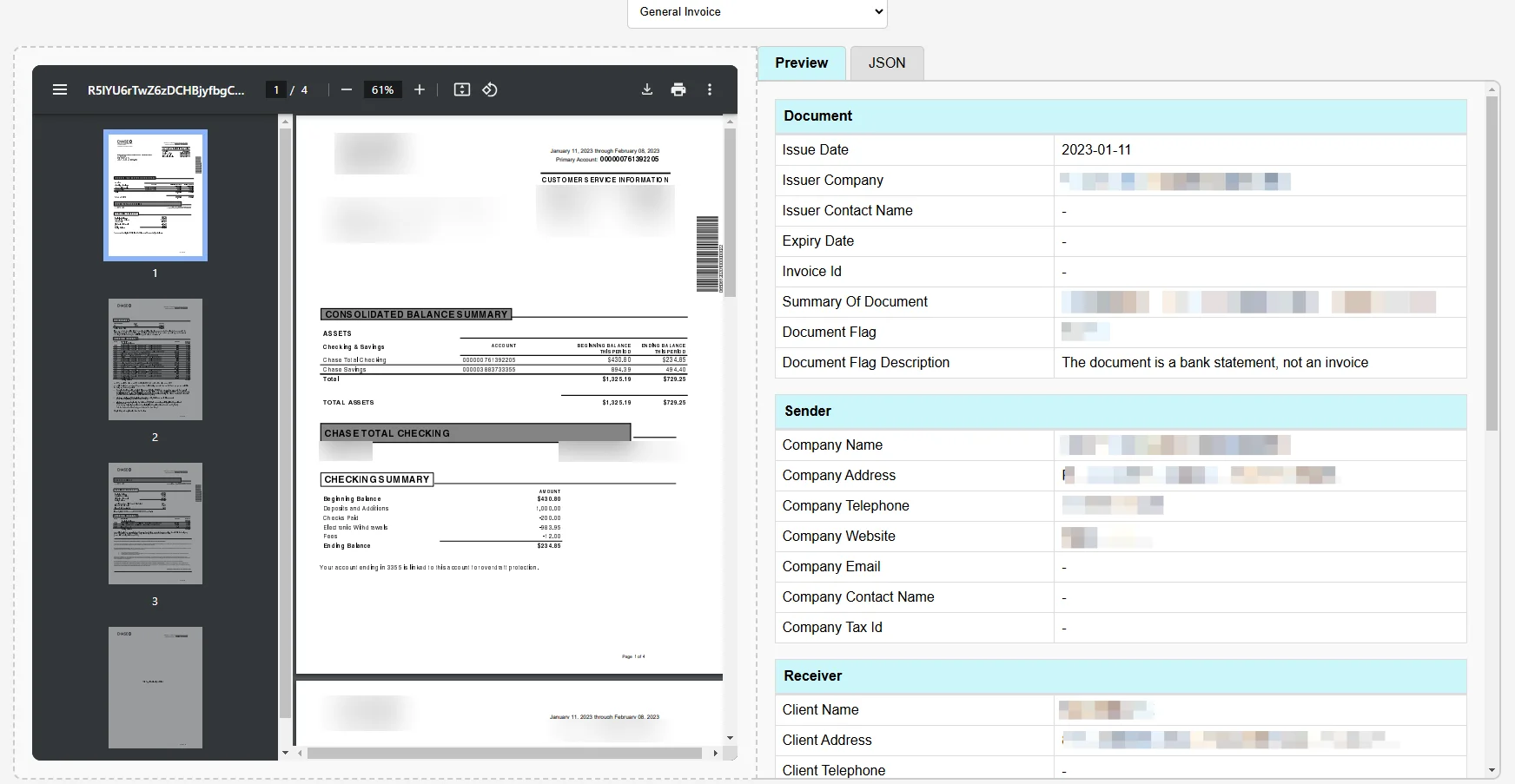Open page 2 via its thumbnail
The image size is (1515, 784).
155,359
